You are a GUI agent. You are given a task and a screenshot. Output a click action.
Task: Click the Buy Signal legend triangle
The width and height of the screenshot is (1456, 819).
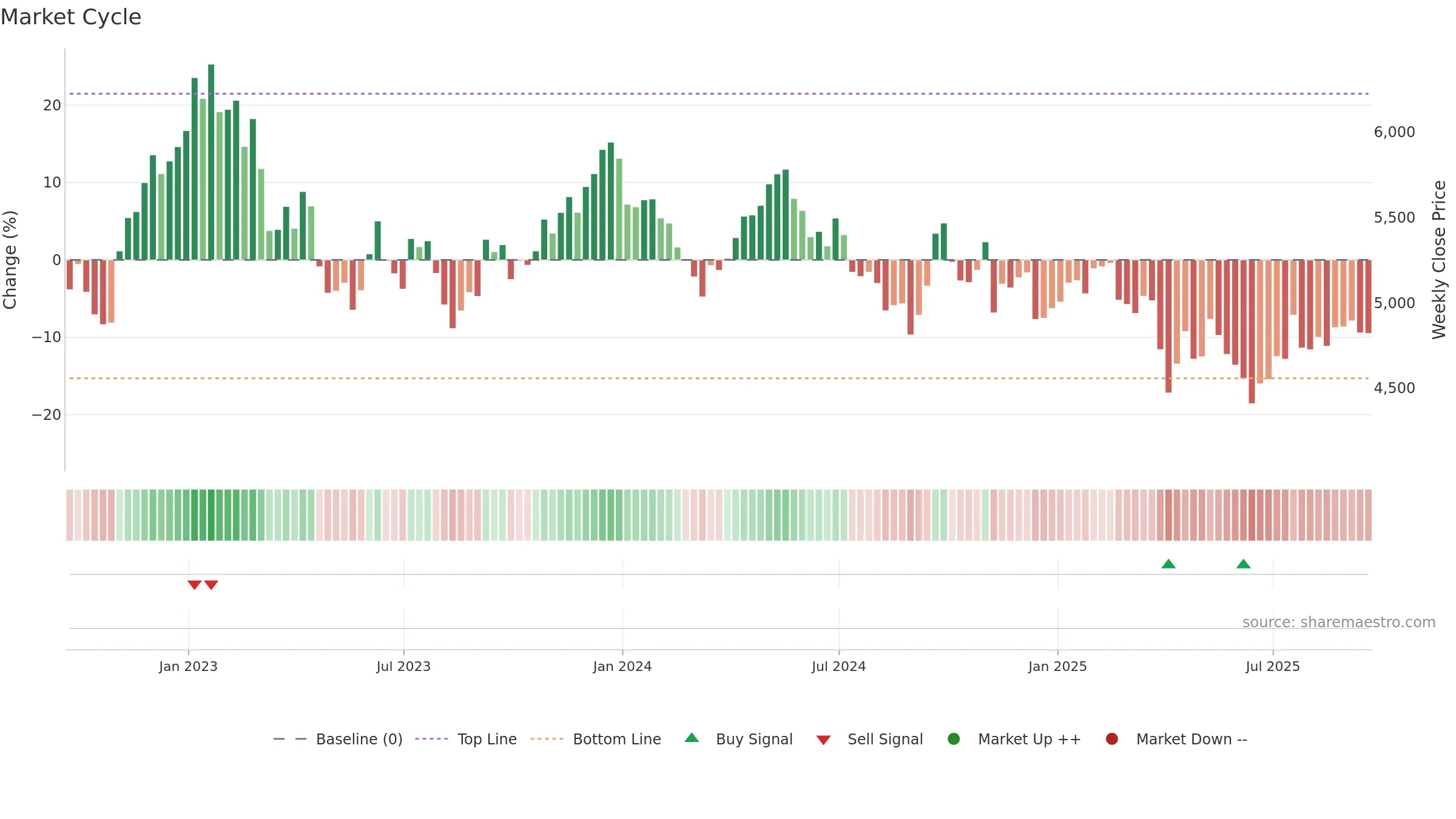[x=692, y=738]
